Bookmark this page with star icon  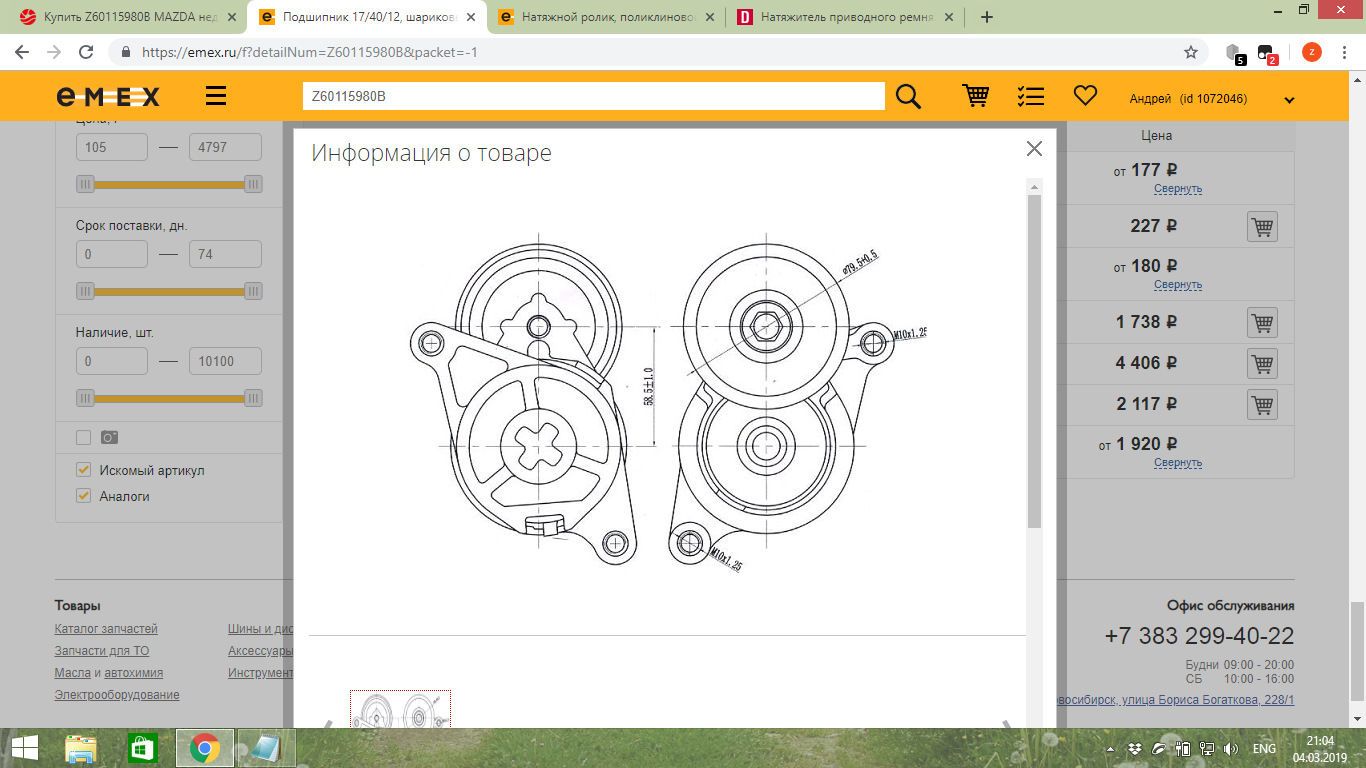tap(1191, 52)
